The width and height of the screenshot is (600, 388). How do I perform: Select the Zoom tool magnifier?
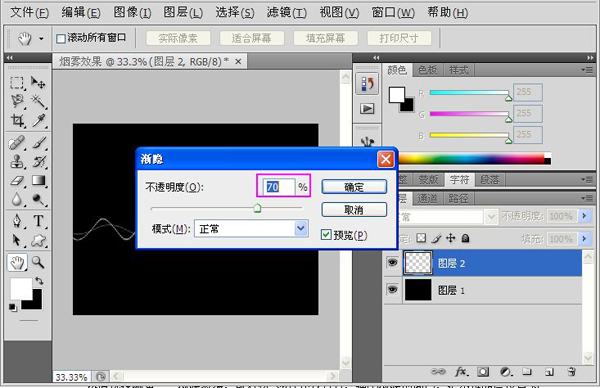point(38,262)
